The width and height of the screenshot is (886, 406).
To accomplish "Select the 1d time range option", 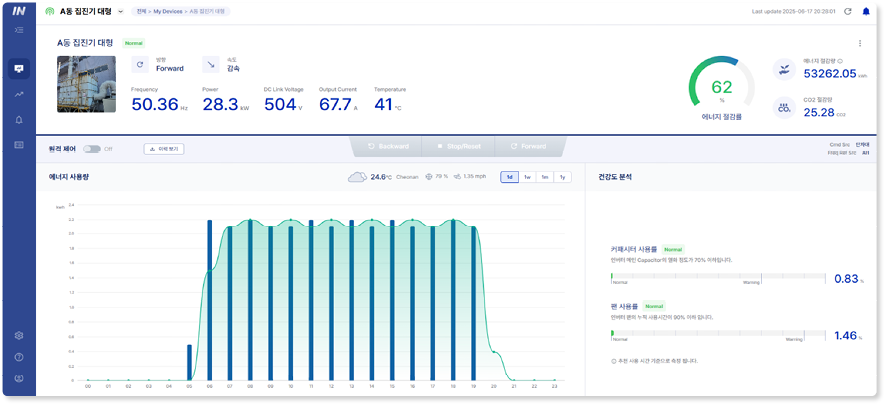I will (x=510, y=177).
